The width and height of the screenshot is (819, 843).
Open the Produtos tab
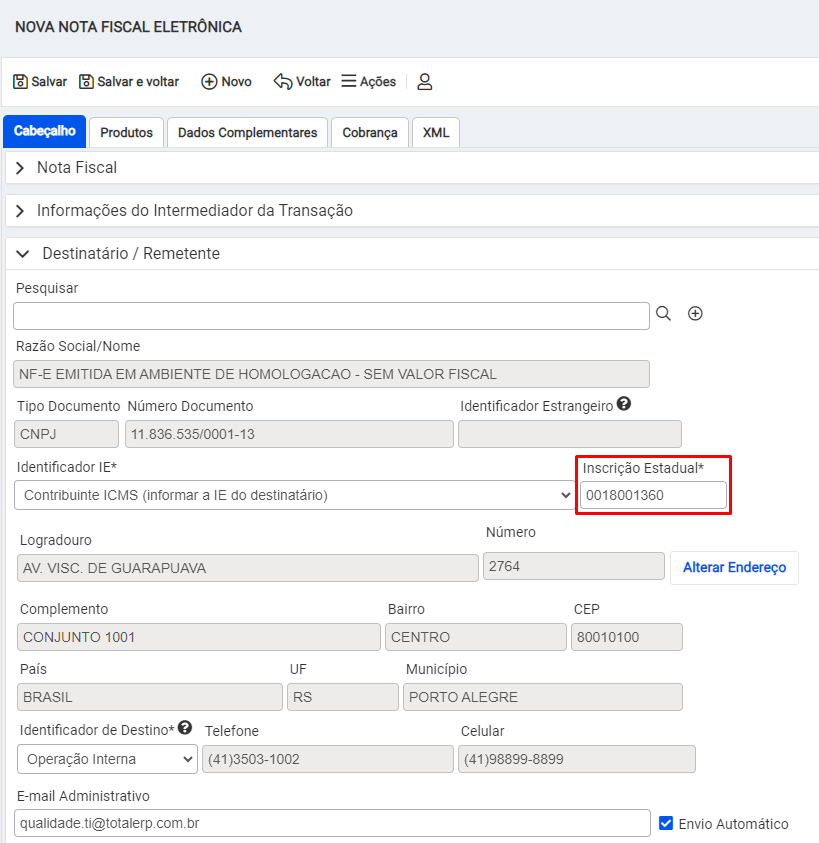click(x=126, y=132)
